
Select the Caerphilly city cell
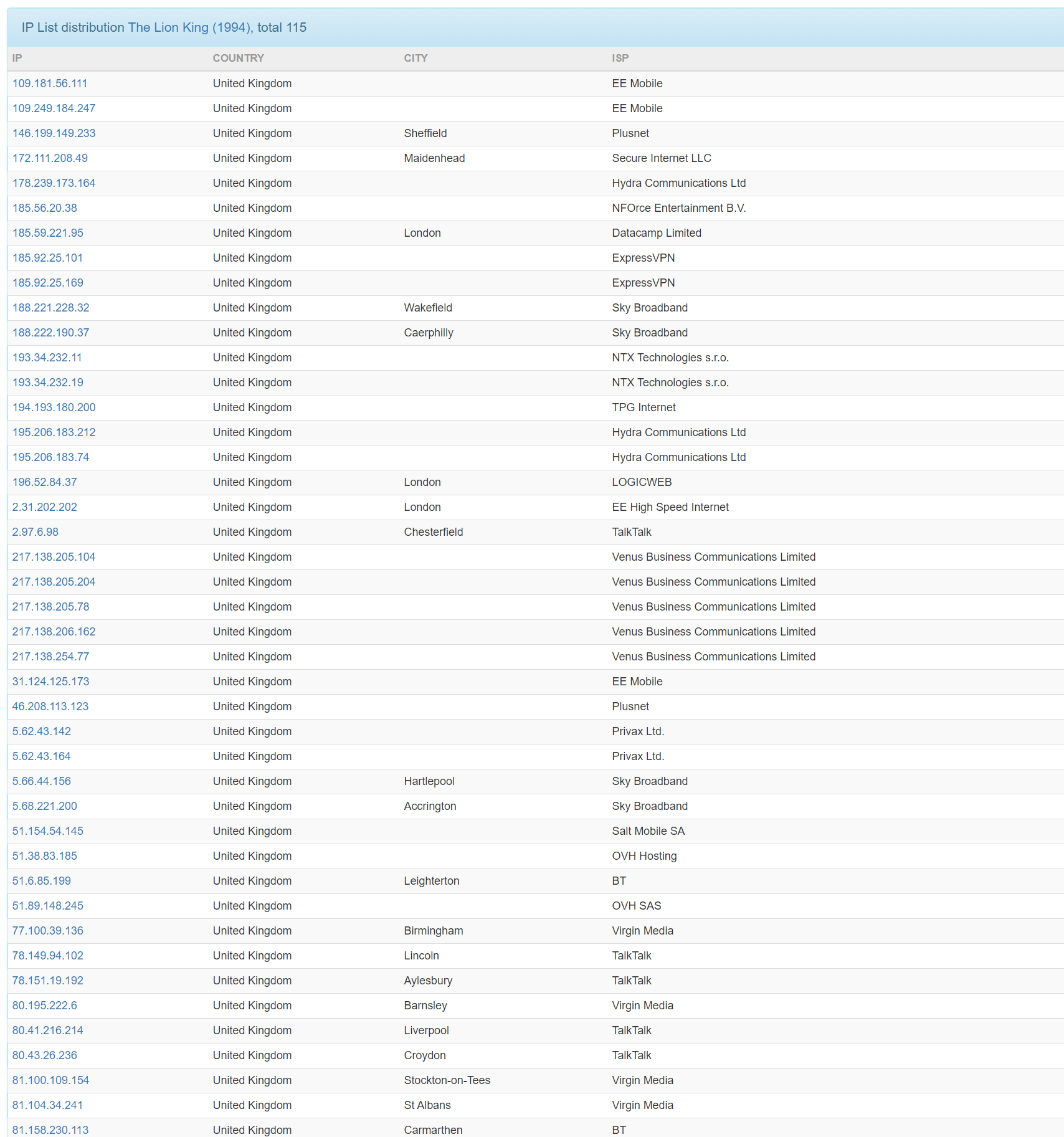tap(429, 333)
